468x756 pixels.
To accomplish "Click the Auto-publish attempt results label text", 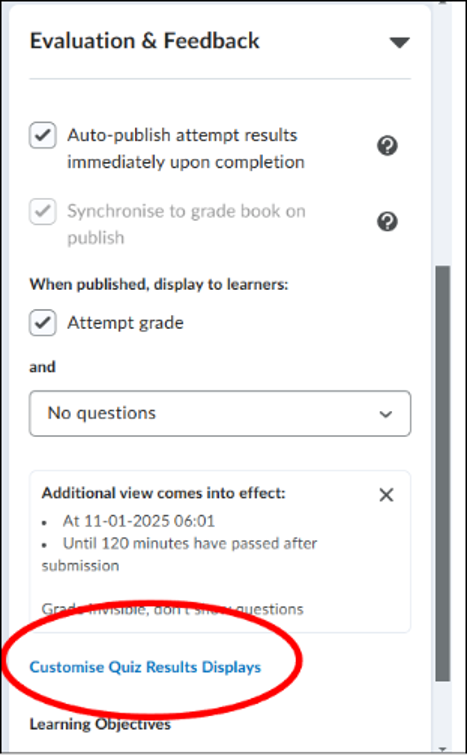I will [x=186, y=148].
